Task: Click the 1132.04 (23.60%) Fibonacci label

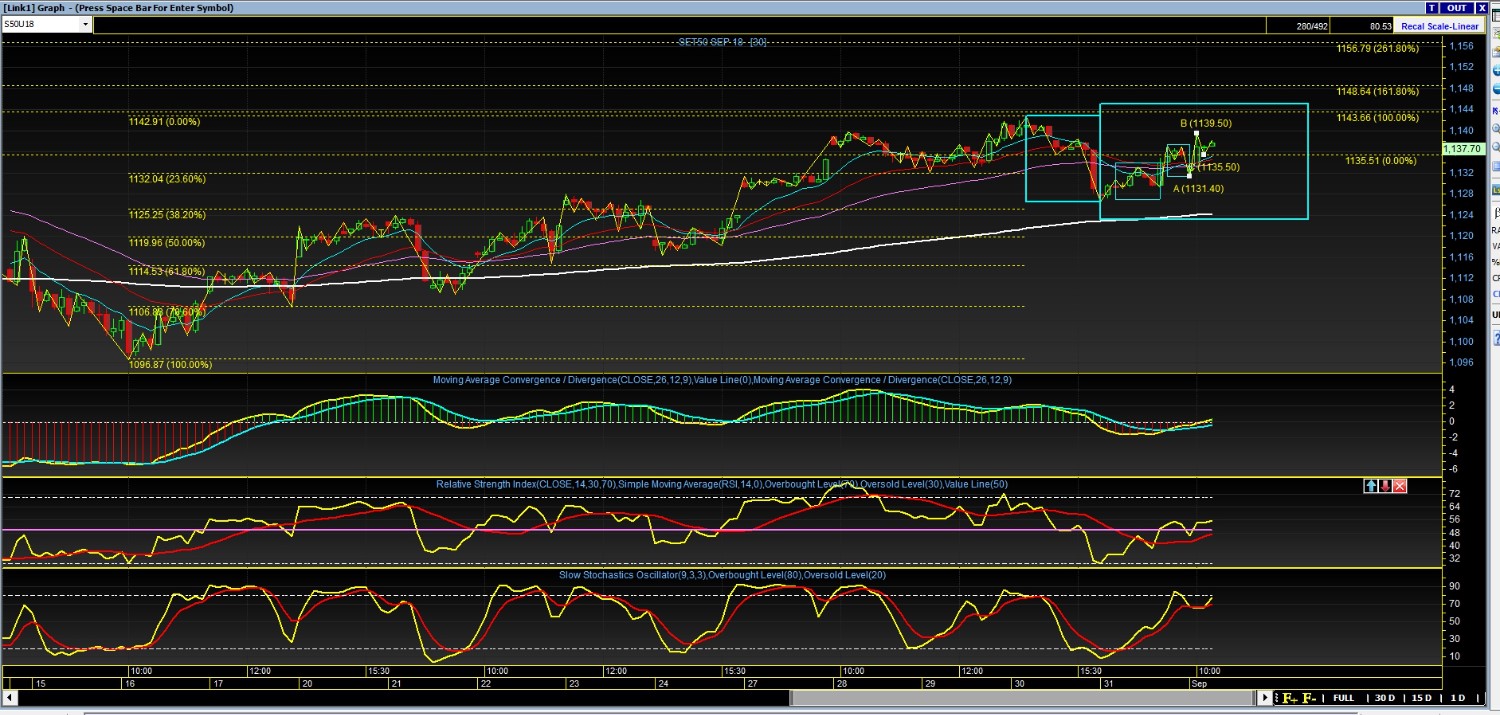Action: pos(167,179)
